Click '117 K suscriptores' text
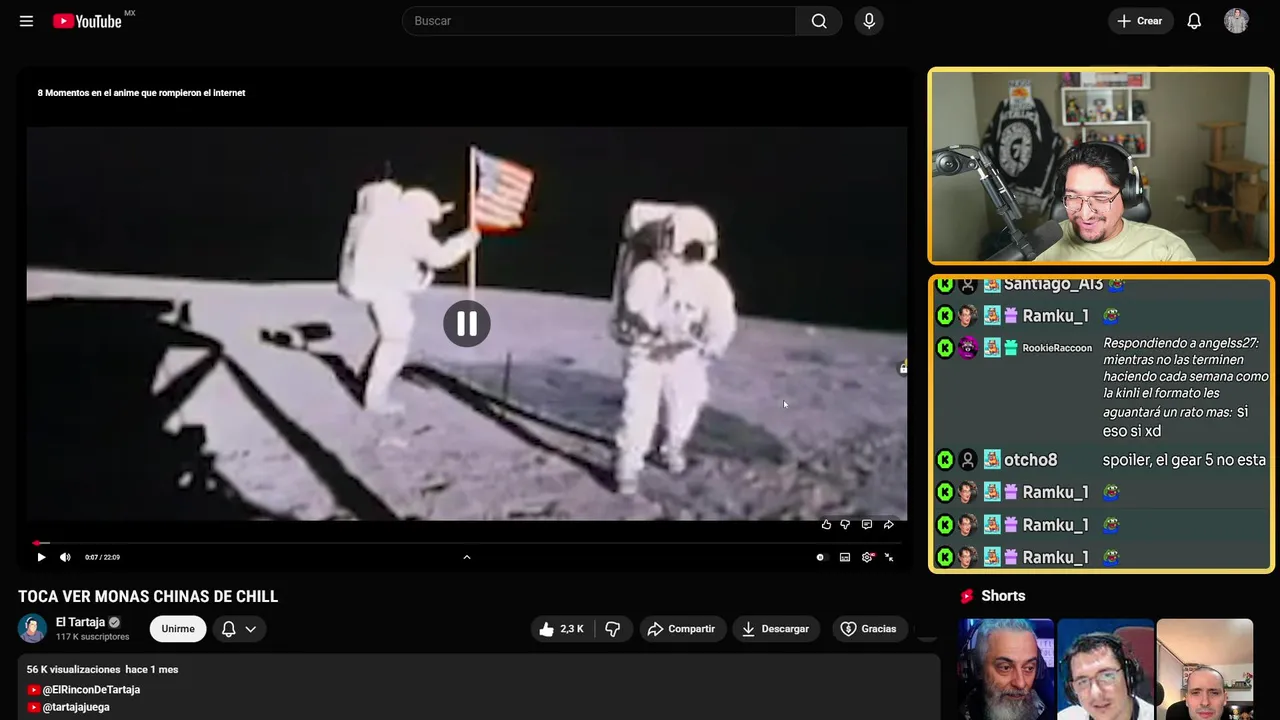1280x720 pixels. (x=92, y=637)
